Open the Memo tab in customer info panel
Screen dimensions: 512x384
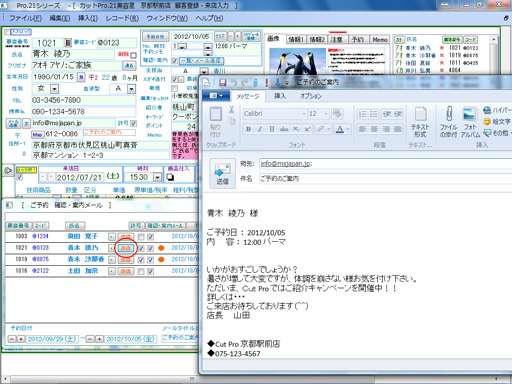coord(380,39)
